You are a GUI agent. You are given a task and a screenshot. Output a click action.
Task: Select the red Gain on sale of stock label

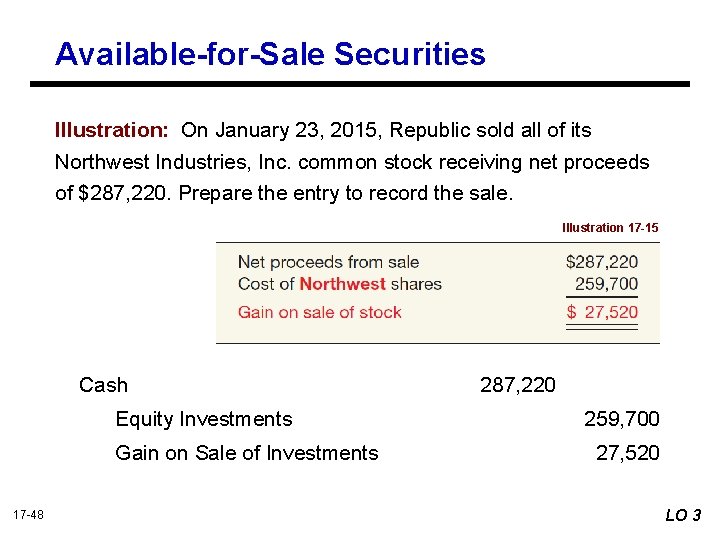pyautogui.click(x=319, y=312)
